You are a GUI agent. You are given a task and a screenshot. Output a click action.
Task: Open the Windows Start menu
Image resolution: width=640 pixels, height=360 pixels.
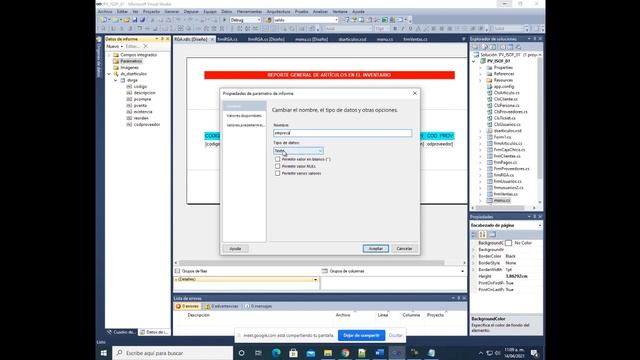click(104, 353)
